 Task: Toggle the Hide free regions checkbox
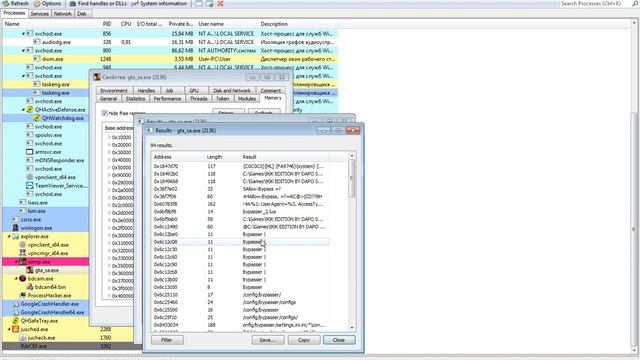[x=104, y=113]
